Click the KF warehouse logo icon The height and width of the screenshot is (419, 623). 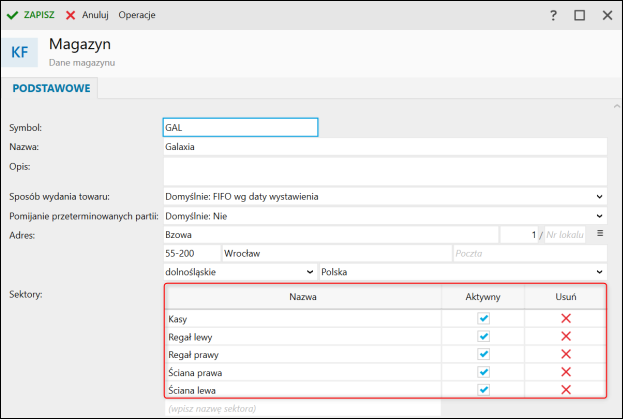click(x=20, y=52)
